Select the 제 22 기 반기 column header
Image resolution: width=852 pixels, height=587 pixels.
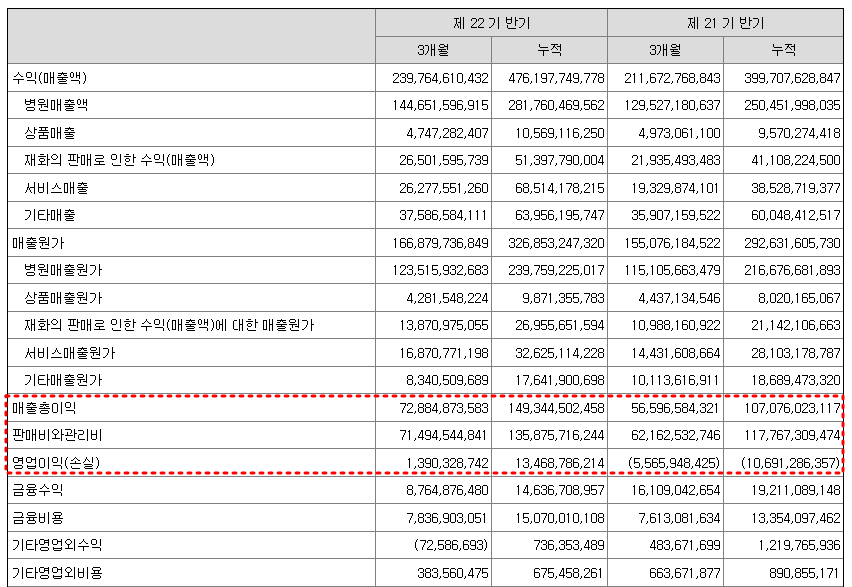[490, 19]
